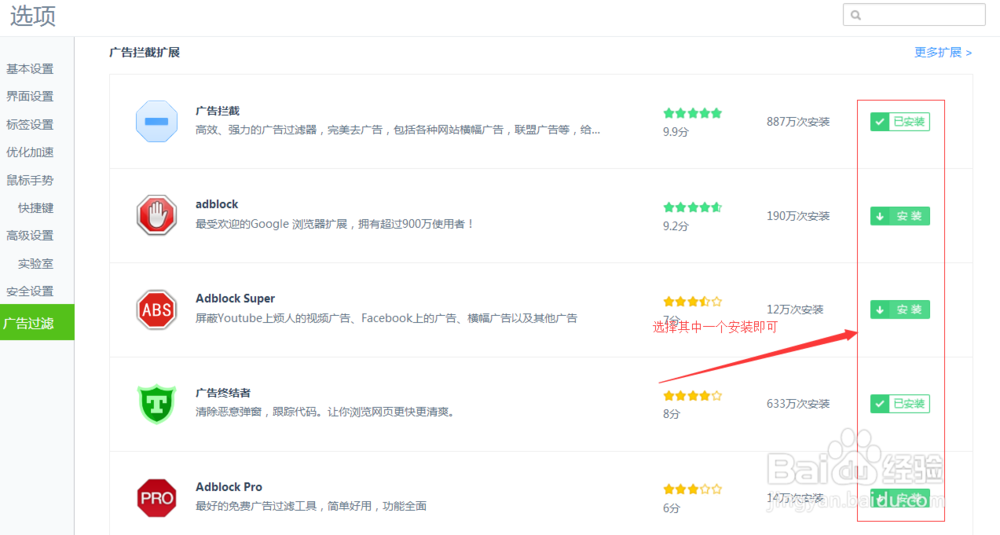Click the Adblock Super title

tap(235, 298)
